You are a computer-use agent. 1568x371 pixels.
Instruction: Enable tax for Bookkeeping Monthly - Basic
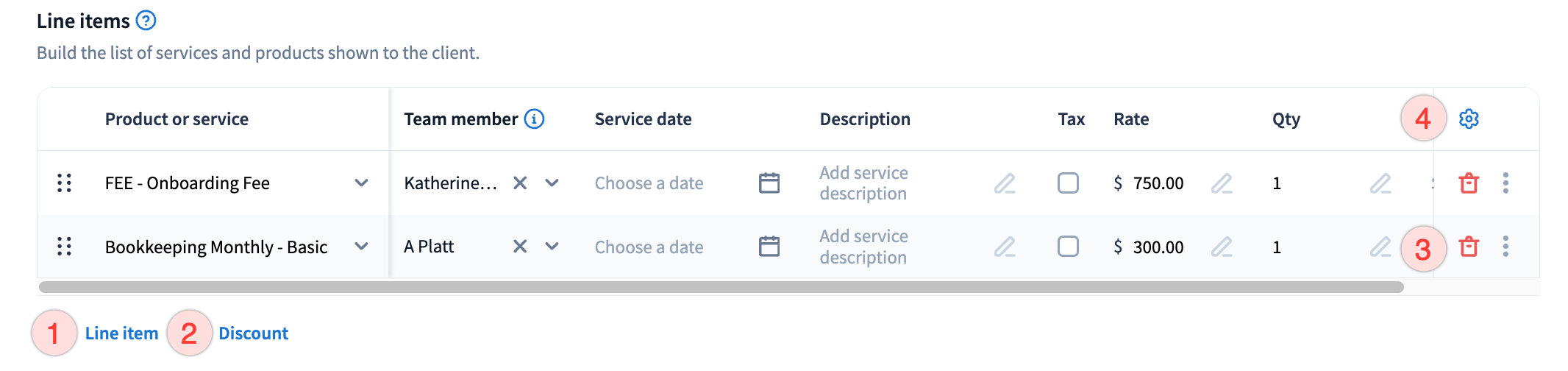pyautogui.click(x=1068, y=247)
